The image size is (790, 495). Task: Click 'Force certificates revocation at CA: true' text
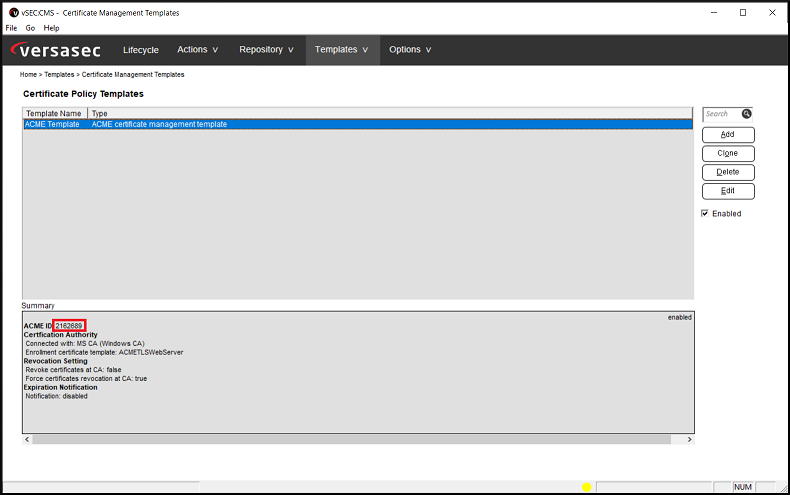(x=86, y=379)
